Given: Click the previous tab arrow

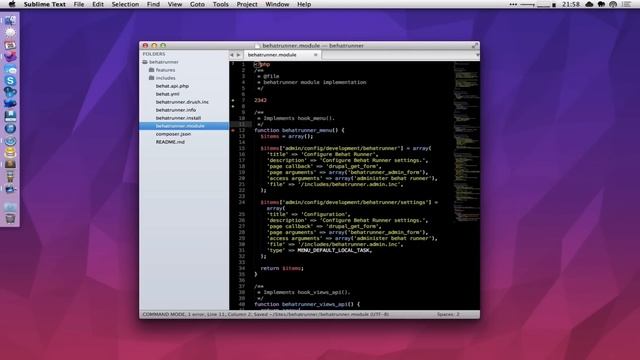Looking at the screenshot, I should pos(232,55).
